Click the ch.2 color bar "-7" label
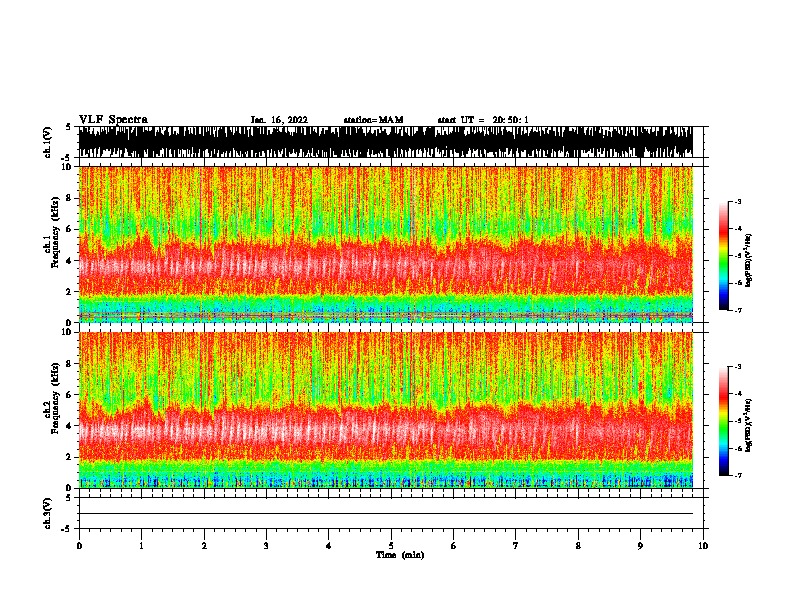This screenshot has width=792, height=612. pyautogui.click(x=737, y=476)
